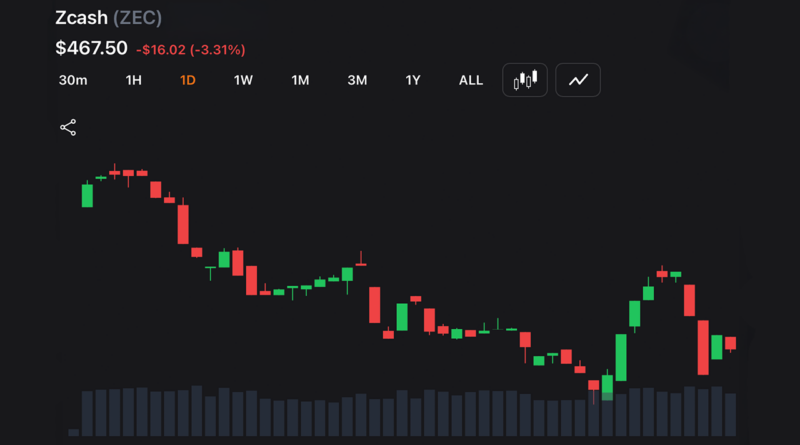Select the 1H timeframe
Viewport: 800px width, 445px height.
tap(134, 81)
